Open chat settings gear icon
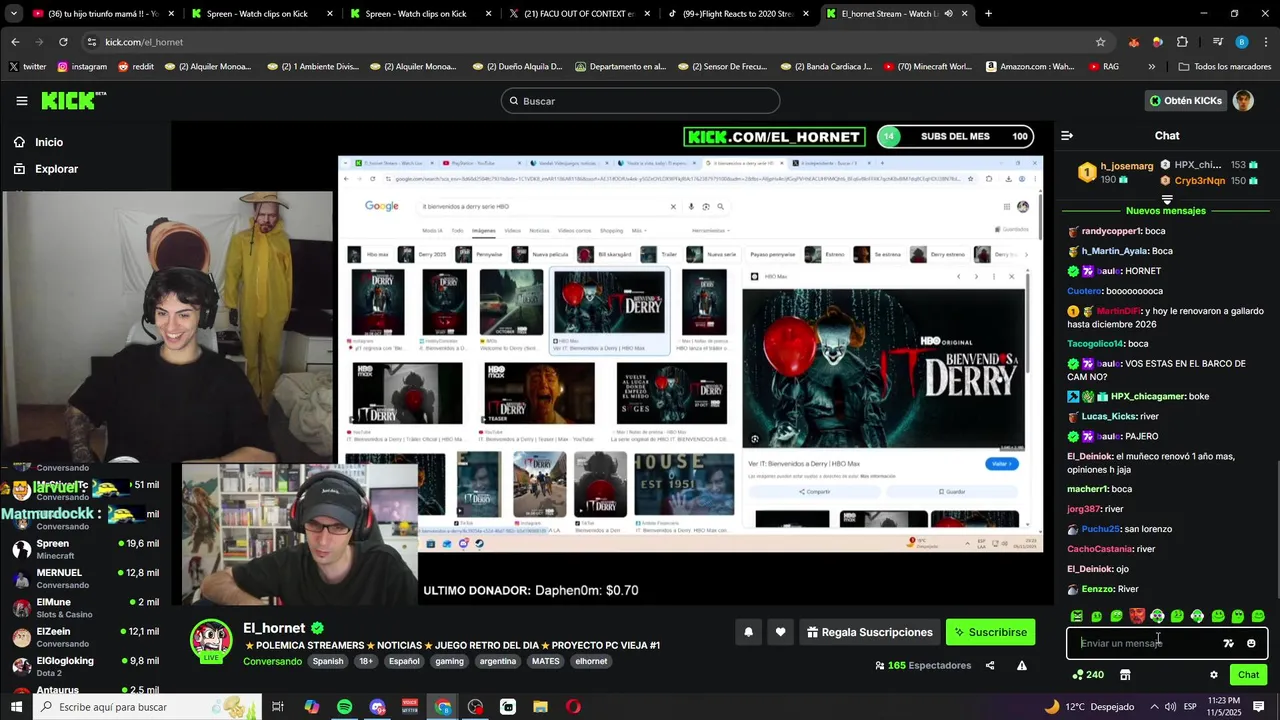The height and width of the screenshot is (720, 1280). 1214,675
